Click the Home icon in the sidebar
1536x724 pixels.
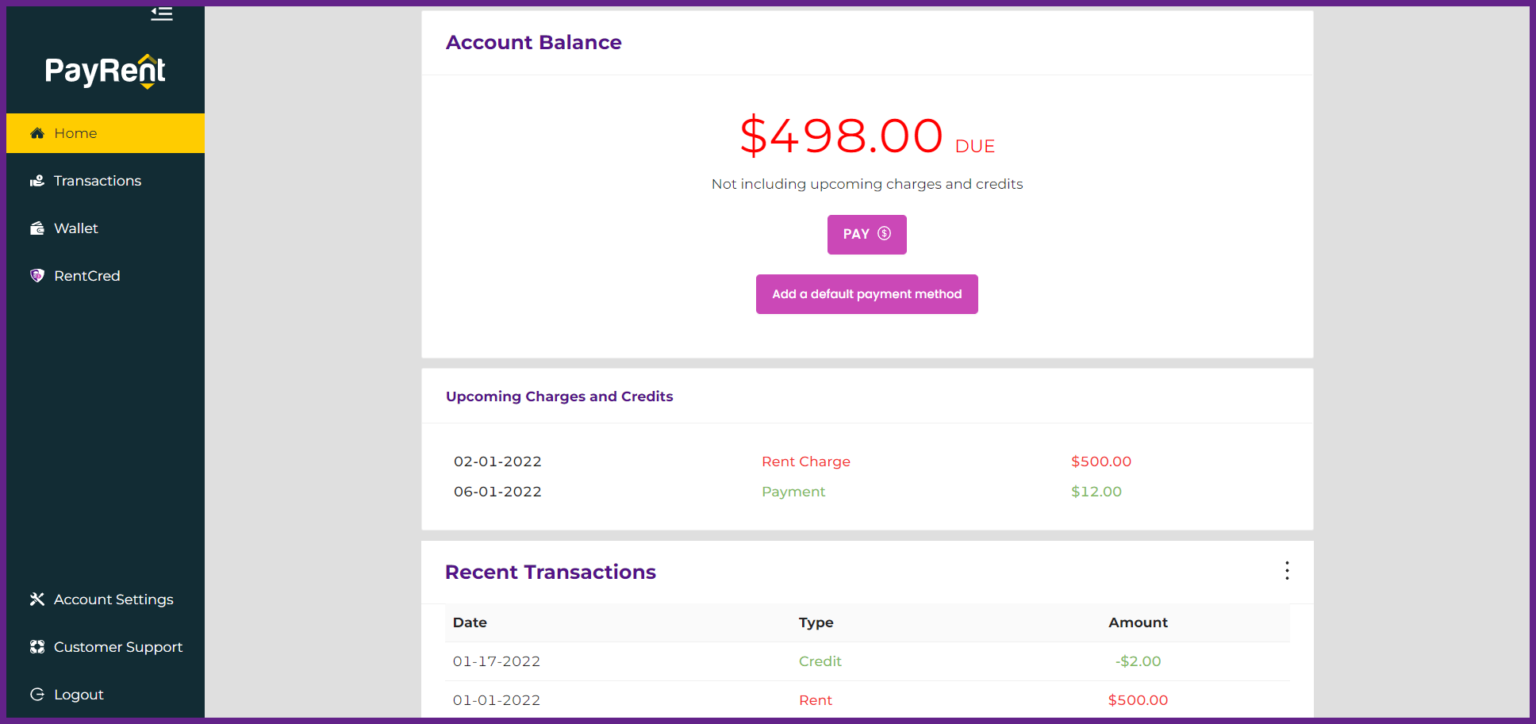tap(37, 132)
